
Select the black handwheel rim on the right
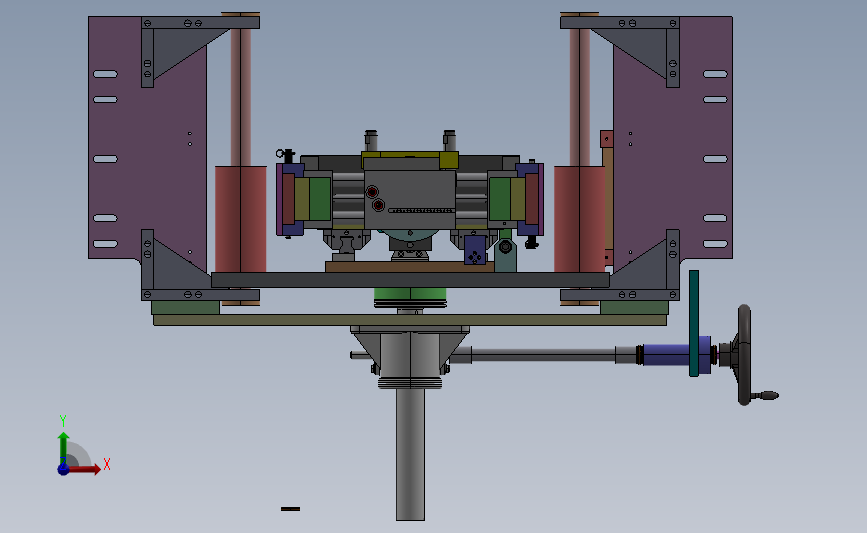(744, 355)
